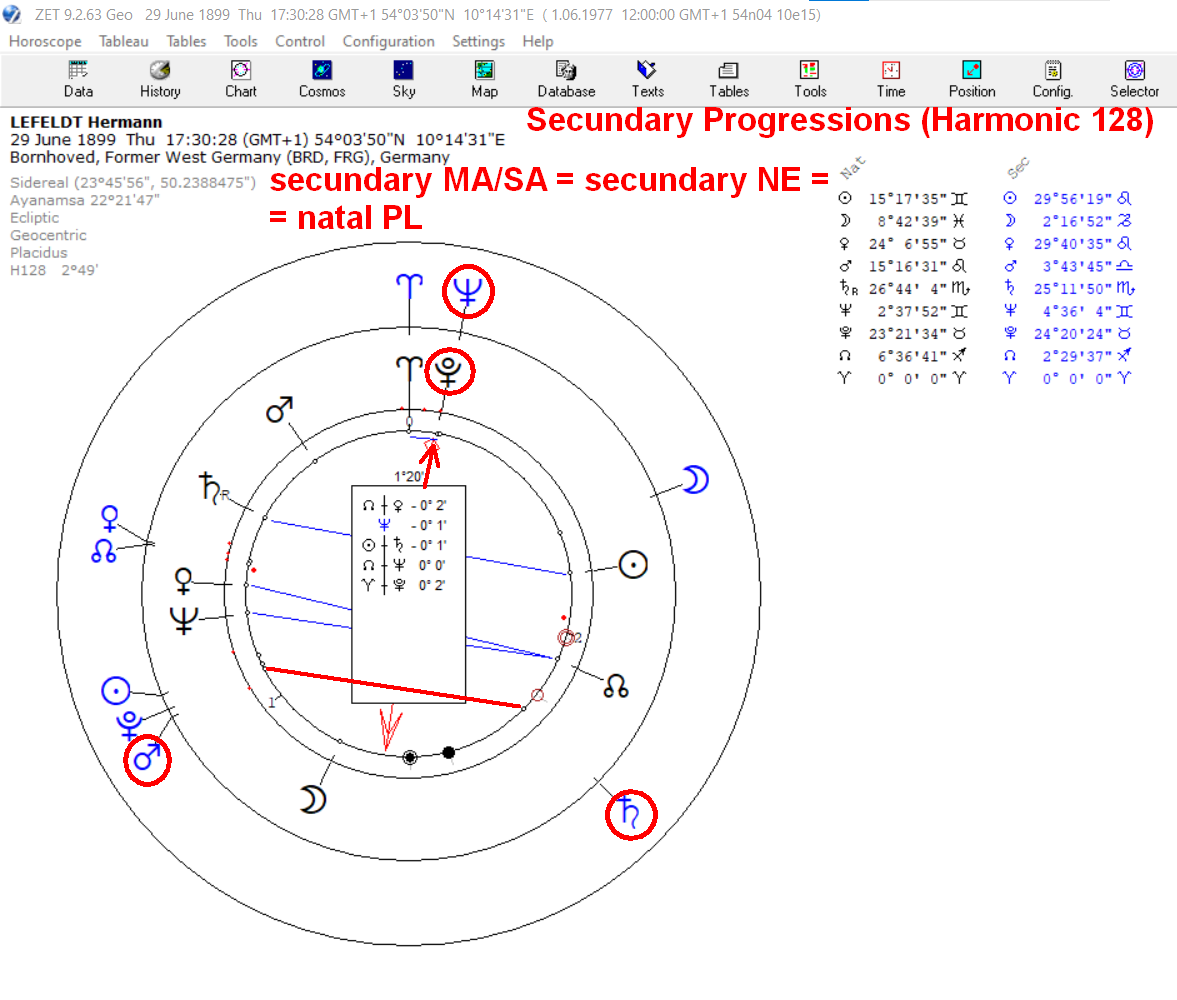The image size is (1177, 1000).
Task: Click the blue secondary Moon glyph
Action: pyautogui.click(x=695, y=479)
